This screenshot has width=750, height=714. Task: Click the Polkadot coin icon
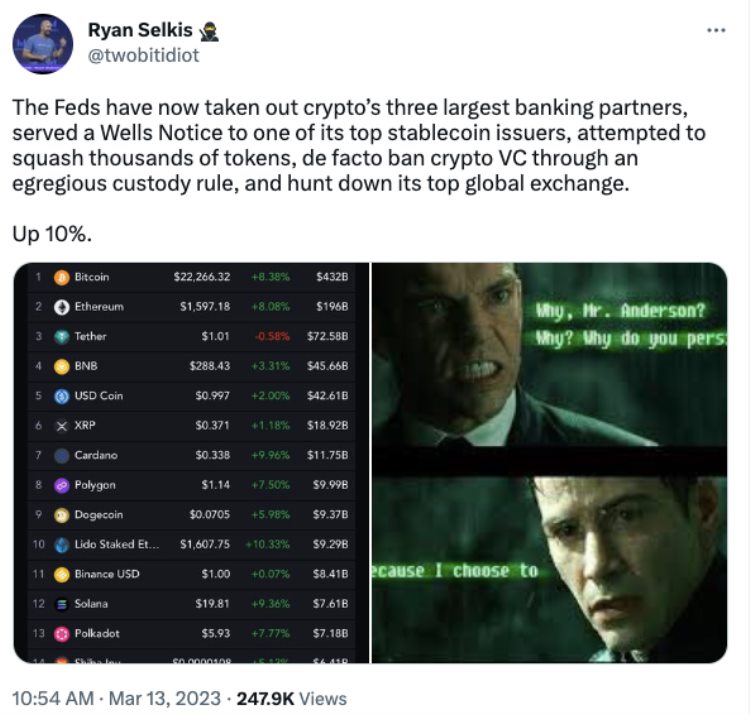pos(60,634)
